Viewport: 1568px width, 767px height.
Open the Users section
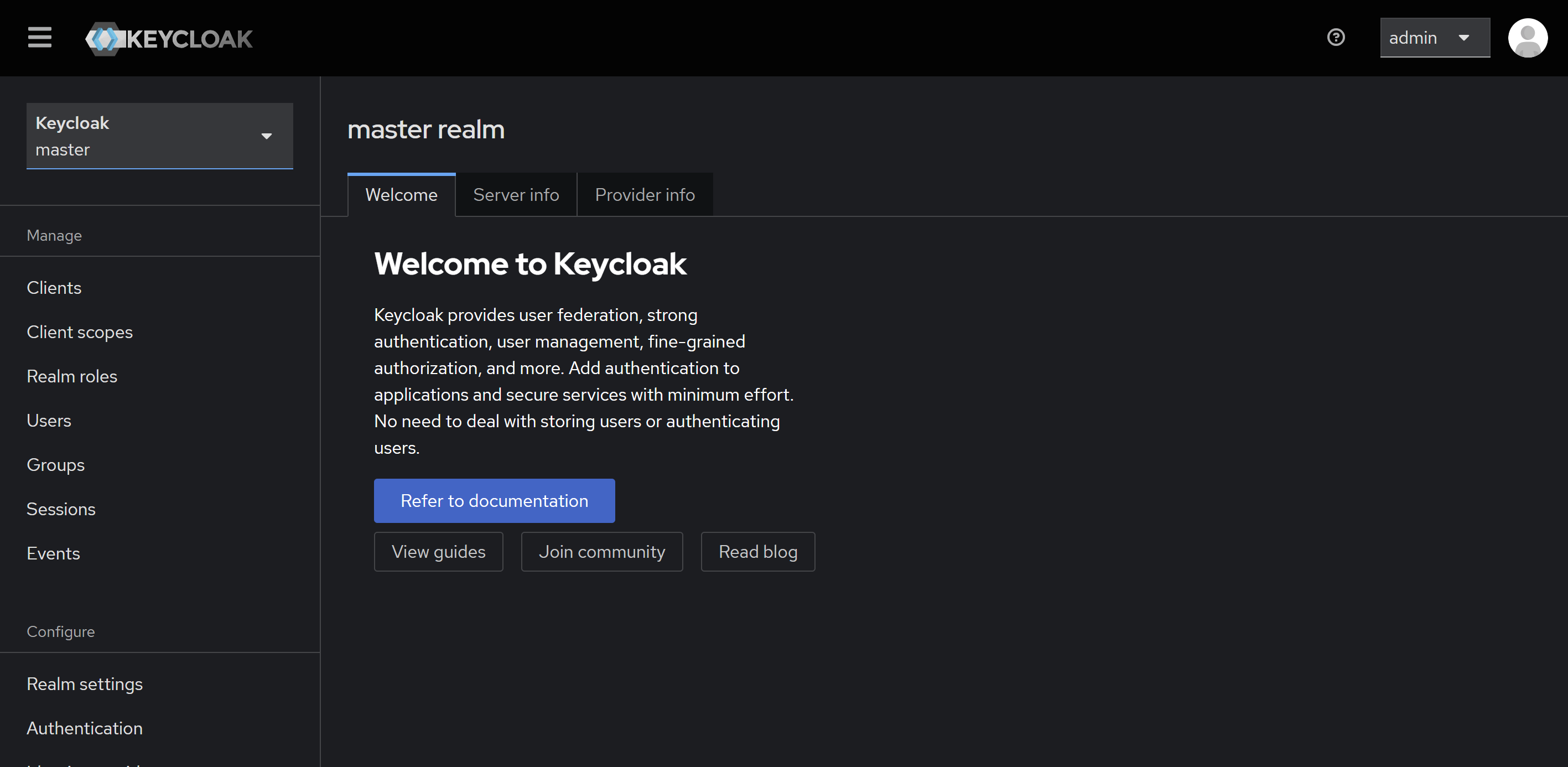(x=49, y=421)
